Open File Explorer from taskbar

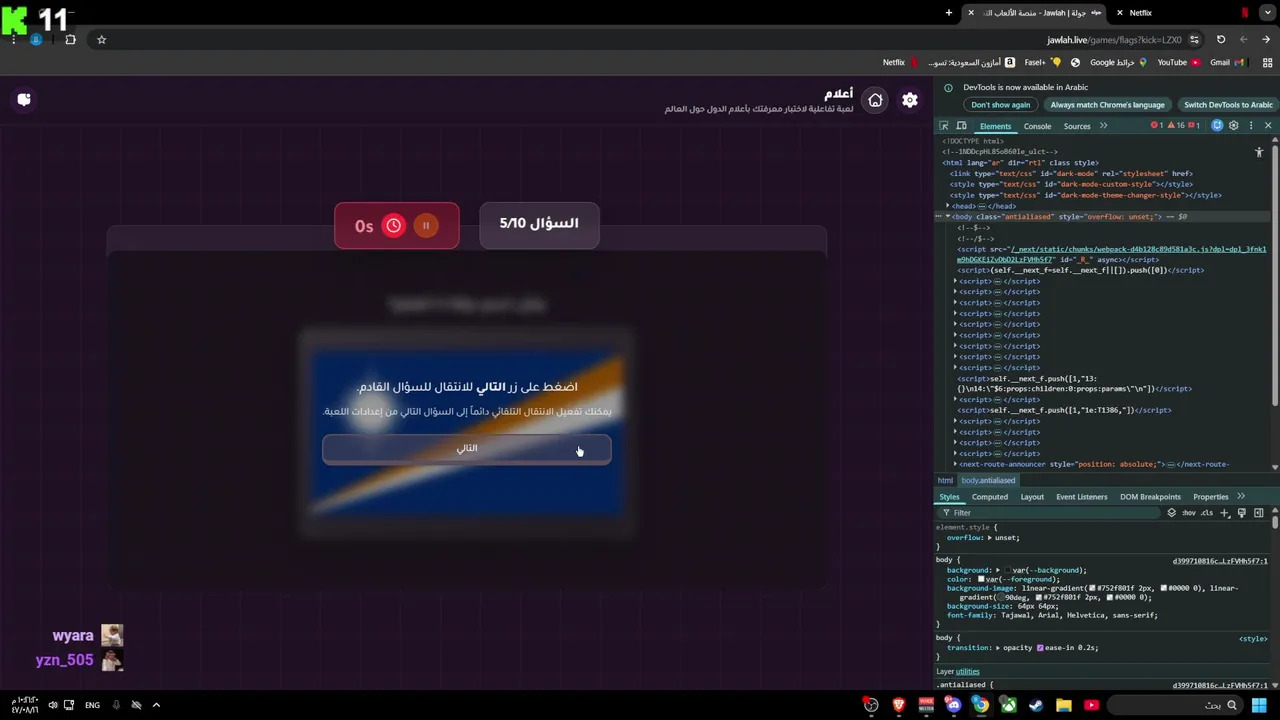point(1063,705)
